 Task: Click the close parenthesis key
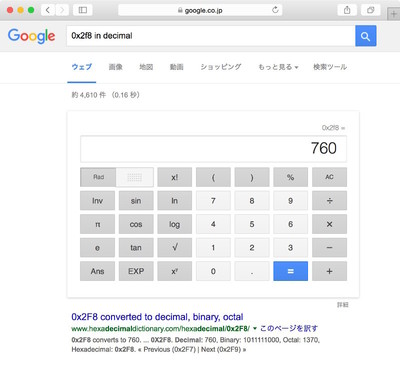252,177
